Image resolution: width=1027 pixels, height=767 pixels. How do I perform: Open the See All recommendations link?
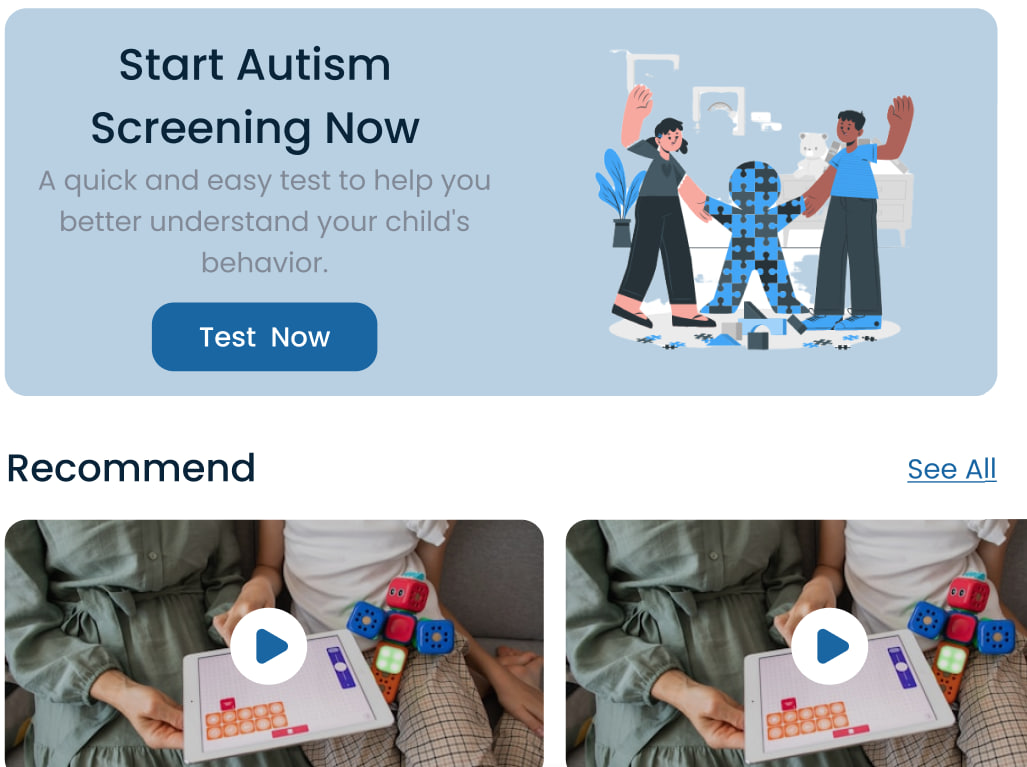pyautogui.click(x=952, y=469)
